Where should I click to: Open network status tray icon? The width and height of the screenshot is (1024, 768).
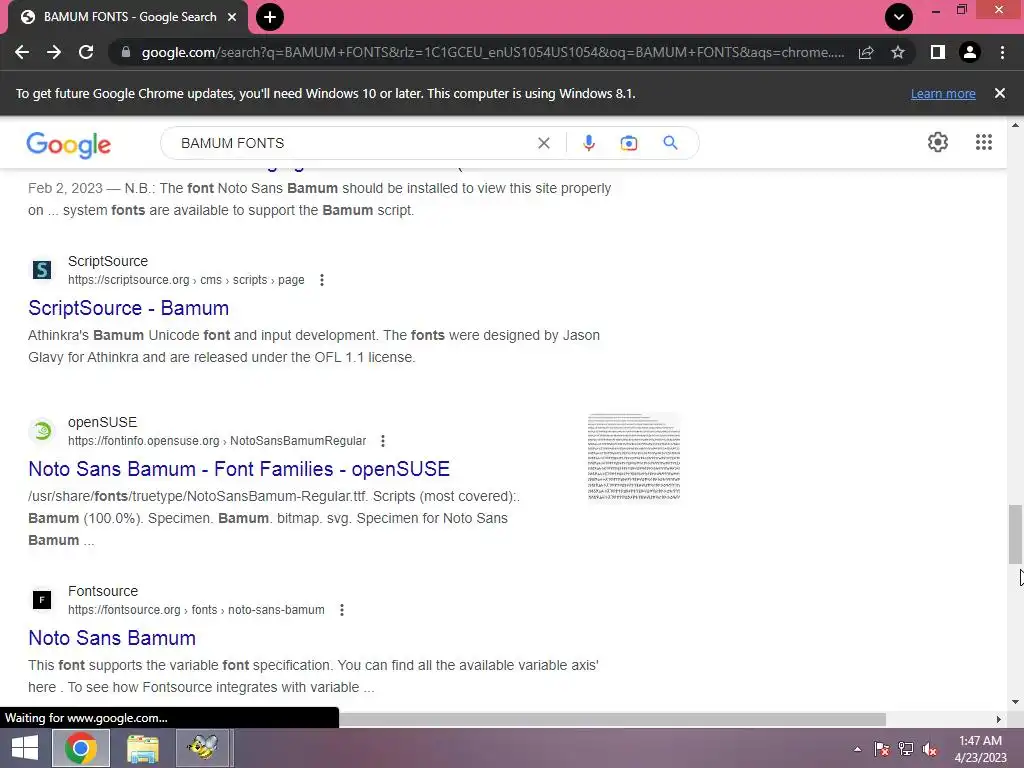[x=906, y=749]
